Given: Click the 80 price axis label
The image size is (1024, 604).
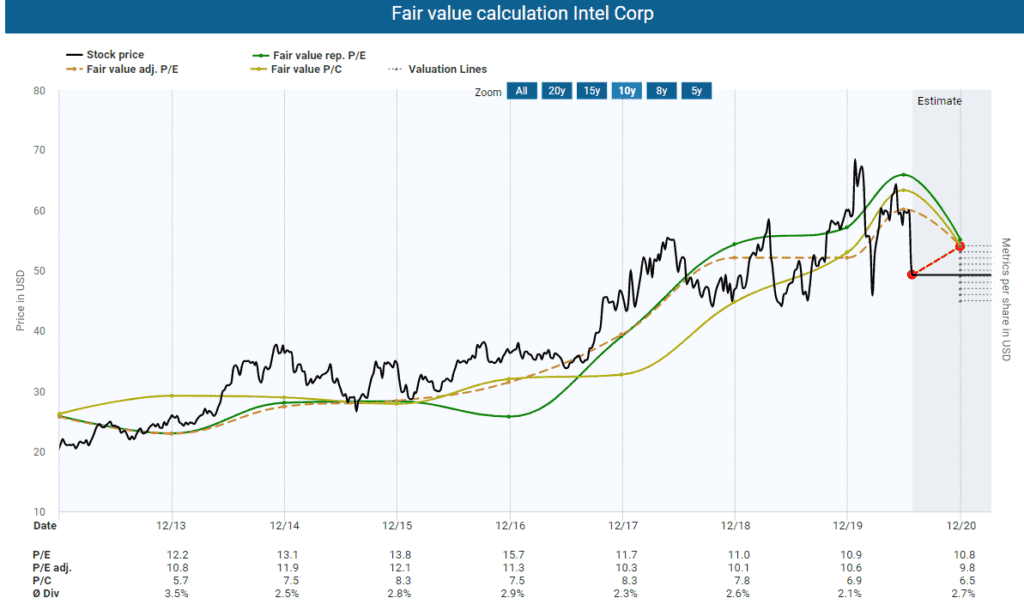Looking at the screenshot, I should pyautogui.click(x=39, y=91).
